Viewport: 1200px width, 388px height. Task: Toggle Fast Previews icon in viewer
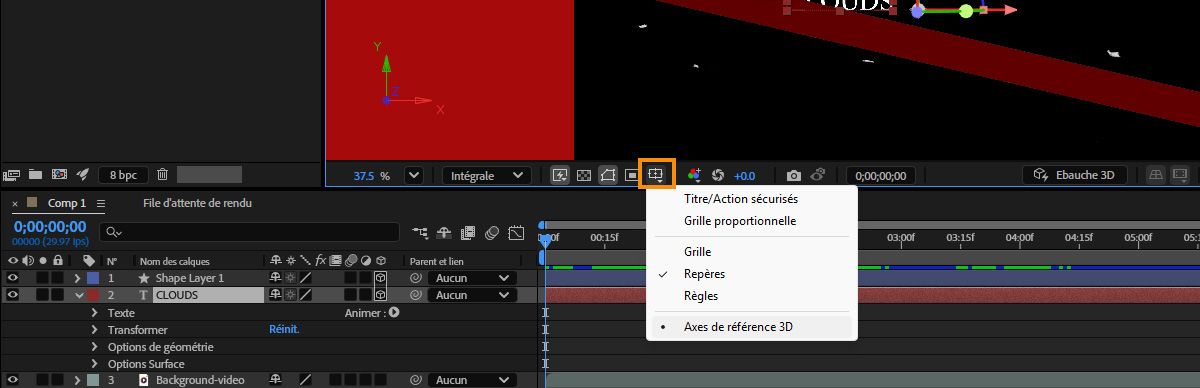(560, 175)
